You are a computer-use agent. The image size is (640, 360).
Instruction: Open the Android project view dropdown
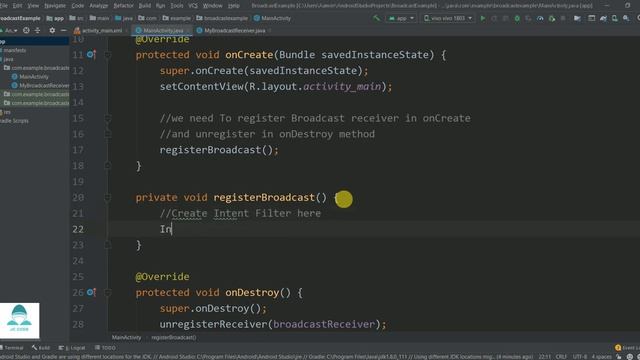pos(10,31)
